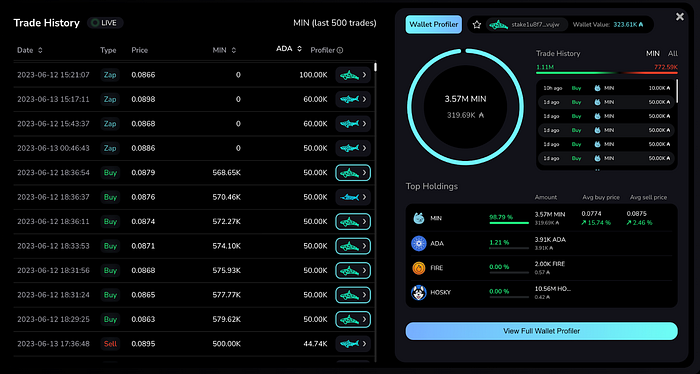700x374 pixels.
Task: Sort trades by Date column
Action: coord(30,50)
